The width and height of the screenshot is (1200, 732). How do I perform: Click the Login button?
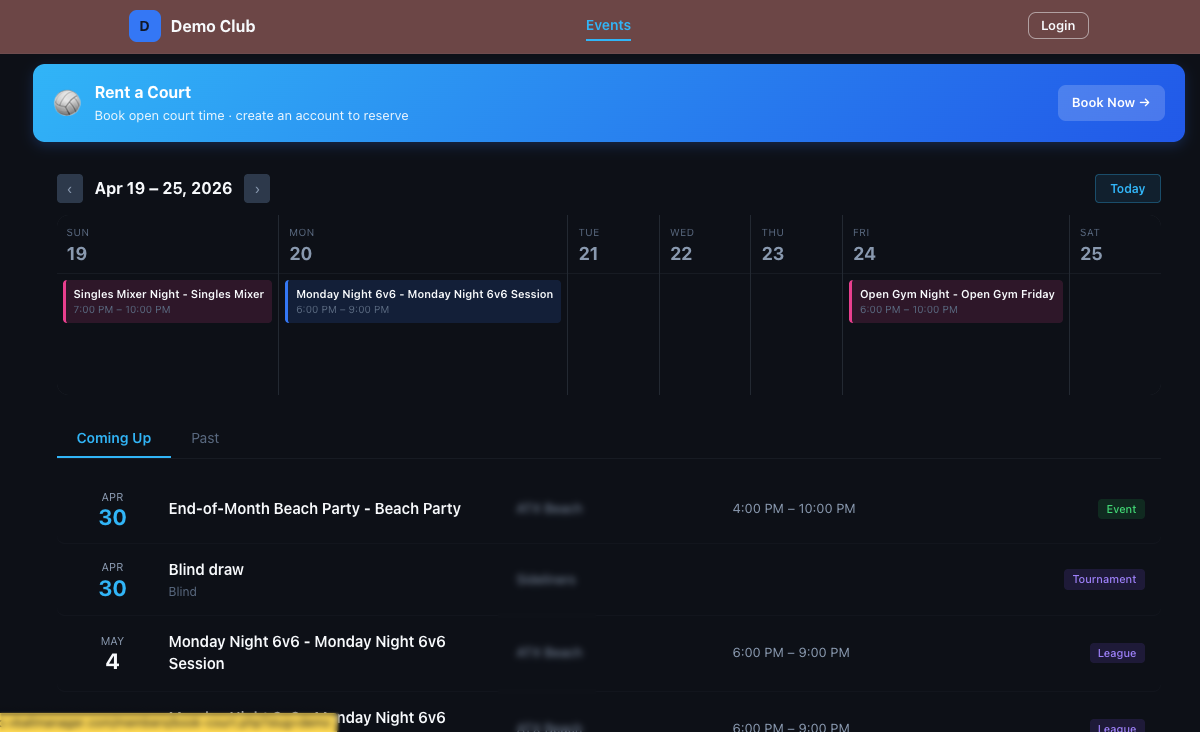[1058, 25]
